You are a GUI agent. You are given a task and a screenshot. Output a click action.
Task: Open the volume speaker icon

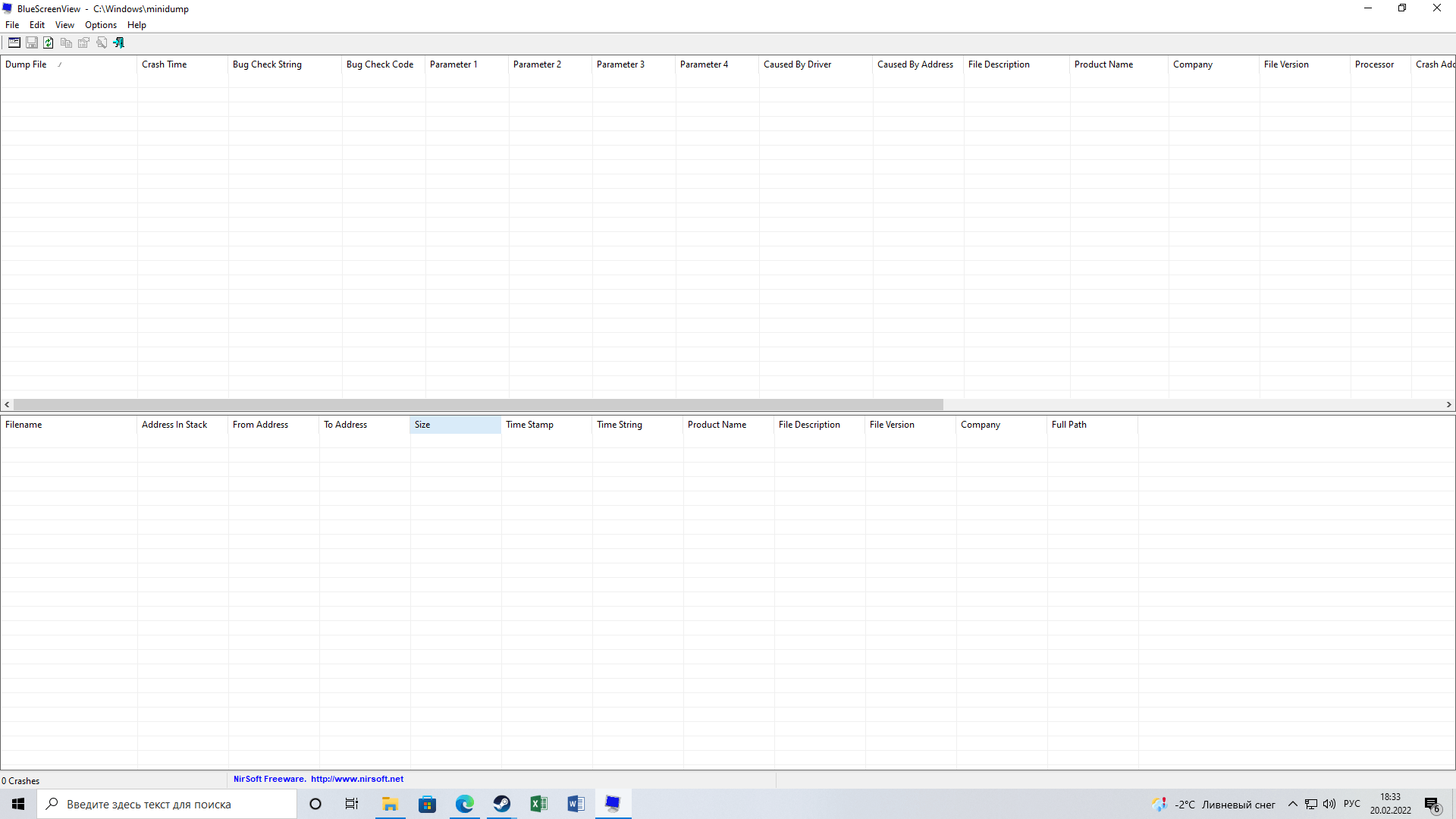[1329, 804]
